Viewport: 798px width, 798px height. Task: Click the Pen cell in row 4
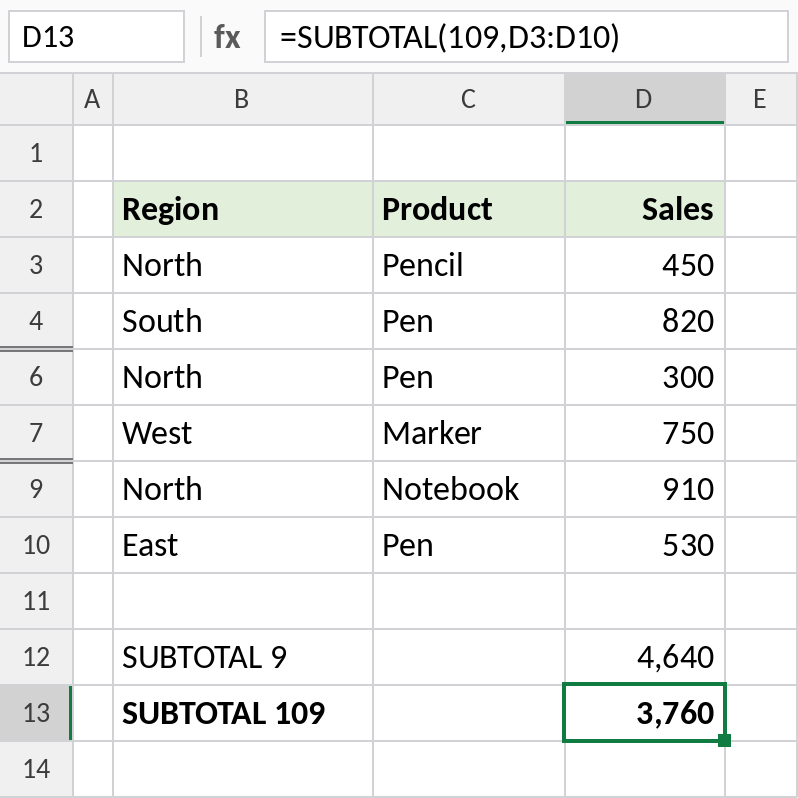[469, 321]
